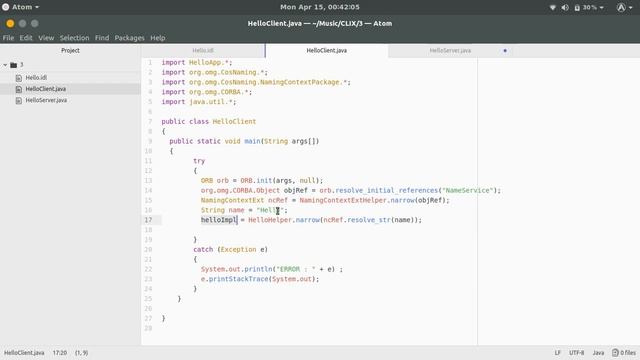Click the battery 30% indicator
Viewport: 640px width, 360px height.
click(586, 7)
